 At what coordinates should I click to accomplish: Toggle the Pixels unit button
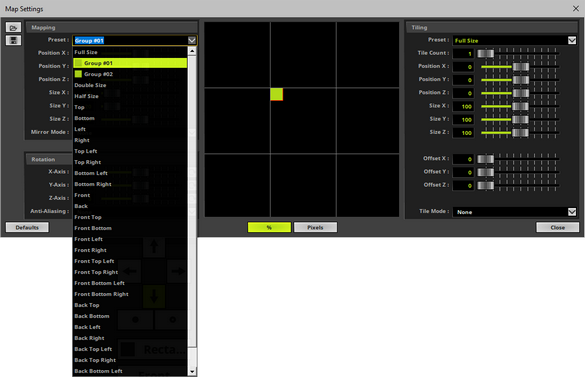(x=315, y=227)
